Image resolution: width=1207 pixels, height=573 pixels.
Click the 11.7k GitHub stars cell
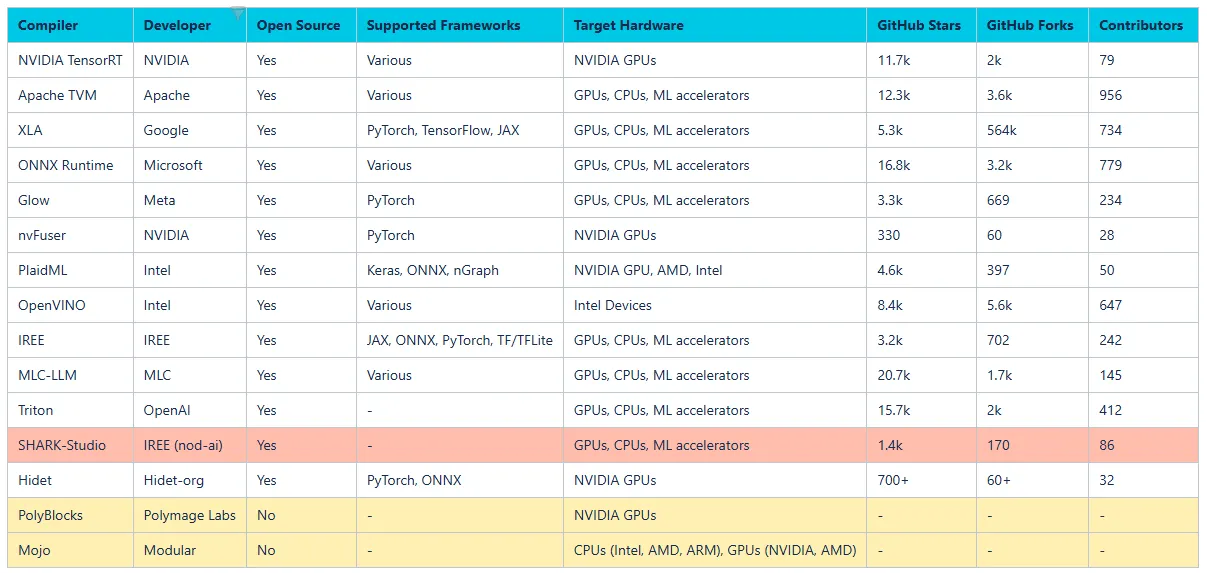(922, 60)
